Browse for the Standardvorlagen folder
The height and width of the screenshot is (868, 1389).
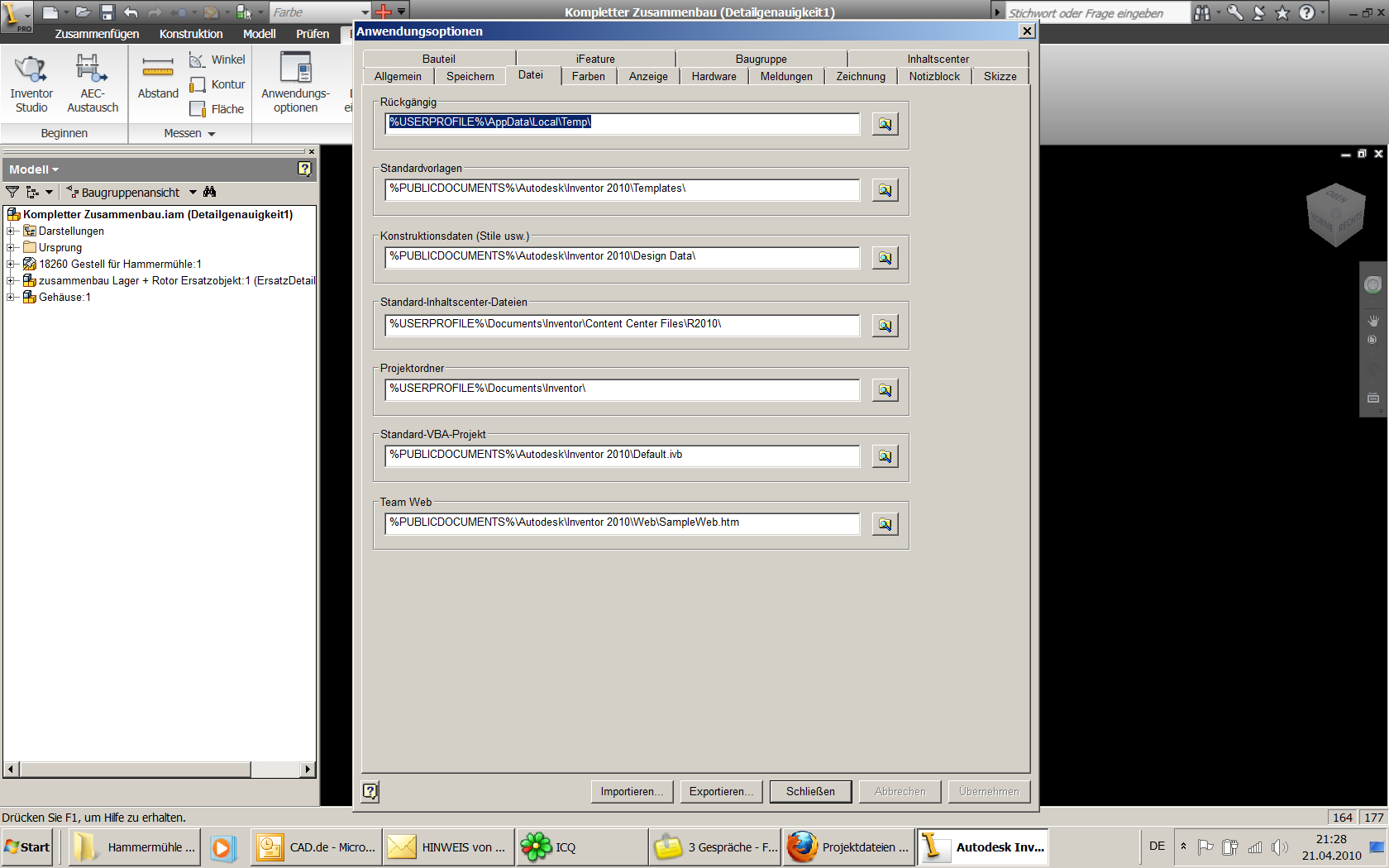point(885,190)
